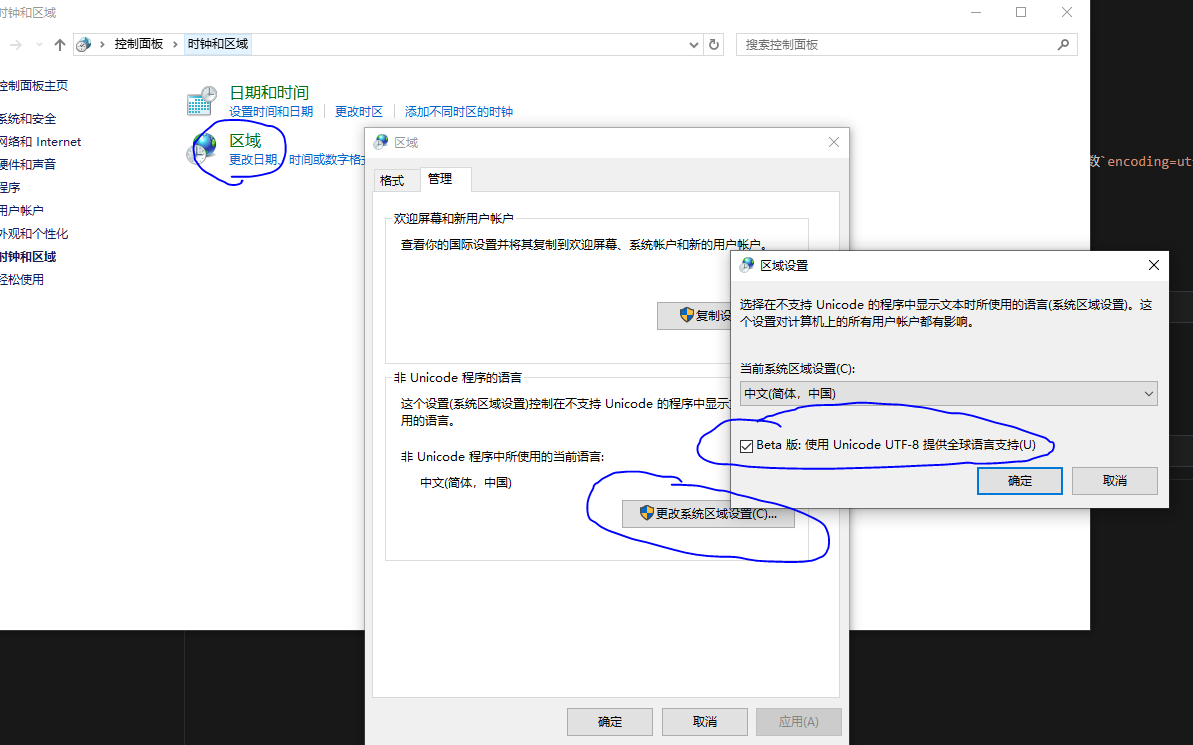The width and height of the screenshot is (1193, 745).
Task: Open the 日期和时间 heading link
Action: tap(269, 93)
